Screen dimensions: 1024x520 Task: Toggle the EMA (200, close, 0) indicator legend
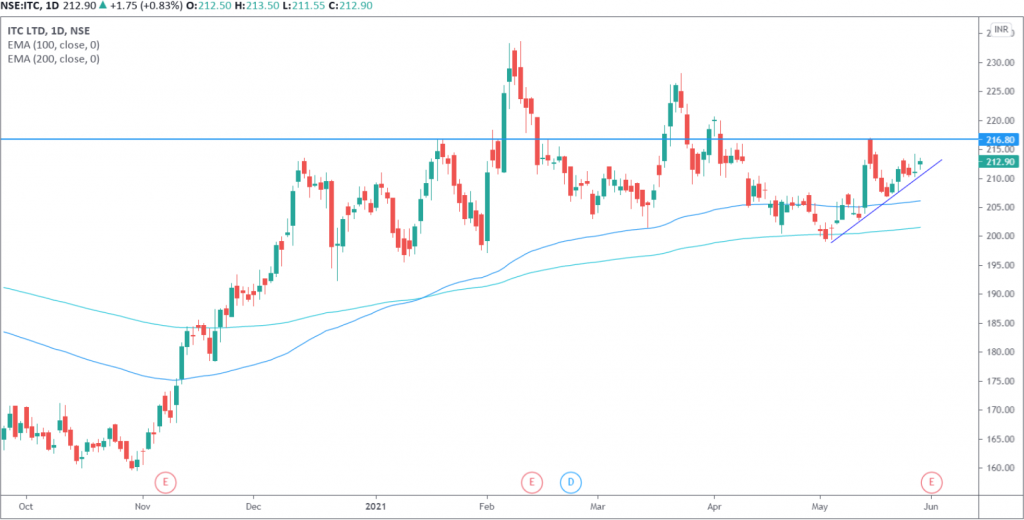click(x=53, y=59)
